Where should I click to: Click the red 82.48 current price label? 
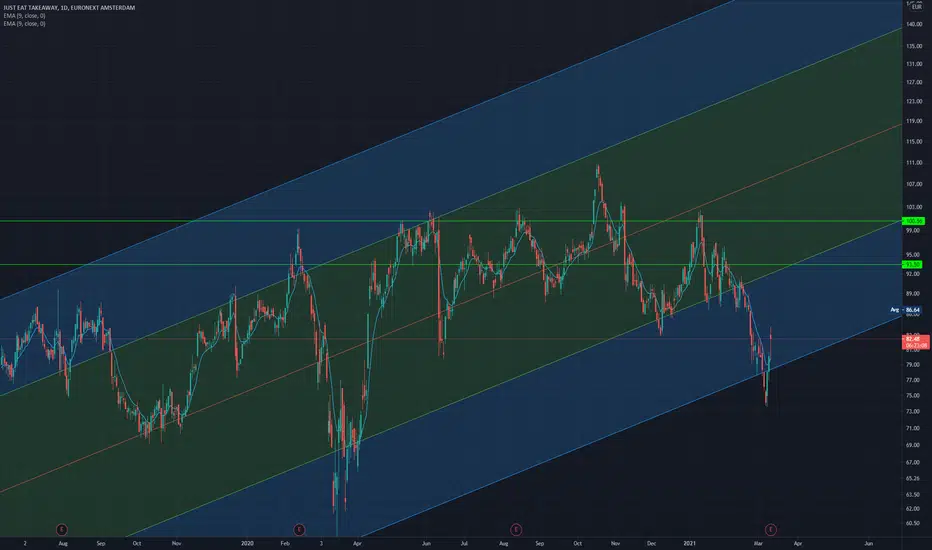(x=915, y=342)
